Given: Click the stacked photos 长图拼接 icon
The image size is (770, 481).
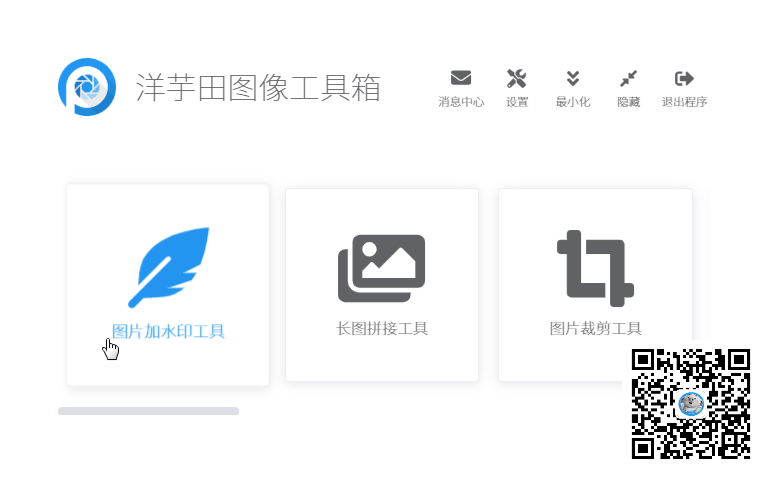Looking at the screenshot, I should point(382,268).
